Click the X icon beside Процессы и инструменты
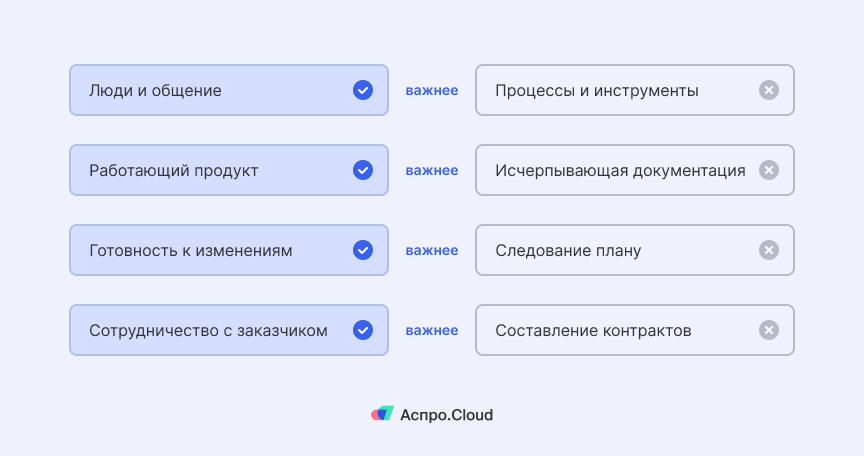The width and height of the screenshot is (864, 456). pyautogui.click(x=768, y=90)
